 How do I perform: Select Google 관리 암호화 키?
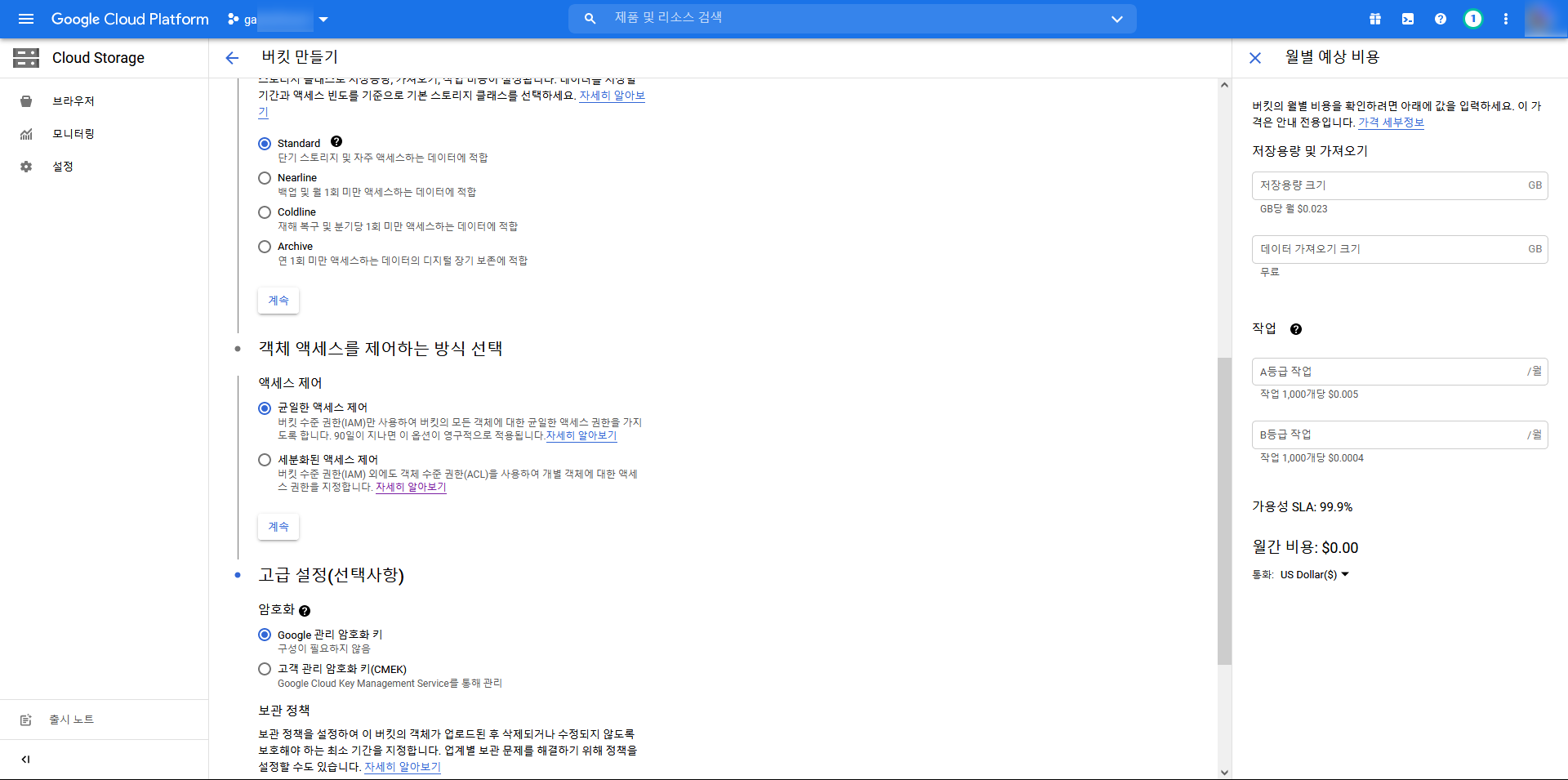[265, 635]
